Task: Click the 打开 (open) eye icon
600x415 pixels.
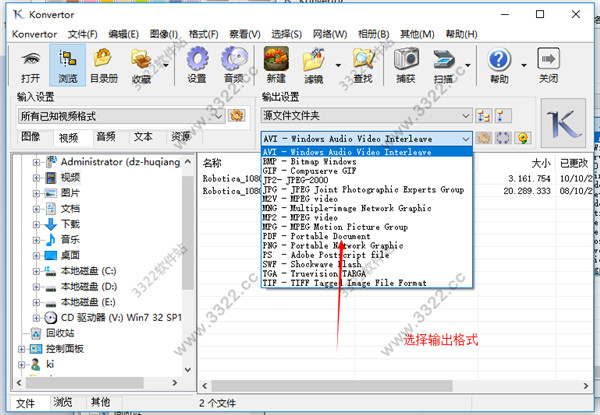Action: click(31, 59)
